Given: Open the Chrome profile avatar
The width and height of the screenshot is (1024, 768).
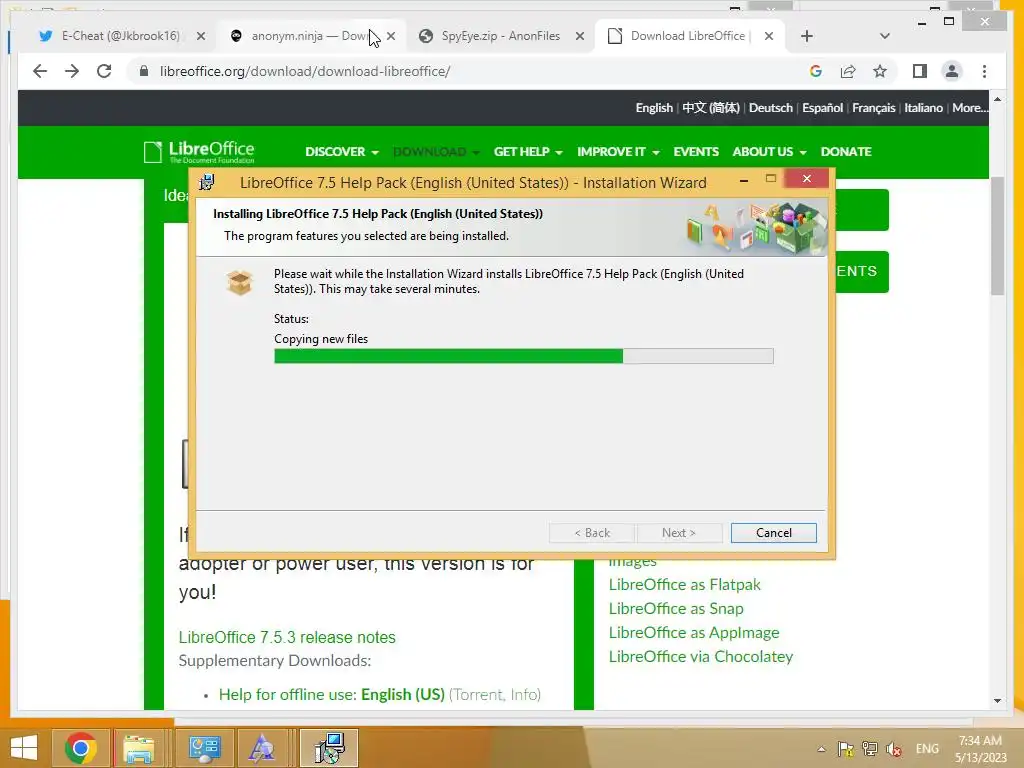Looking at the screenshot, I should coord(952,71).
